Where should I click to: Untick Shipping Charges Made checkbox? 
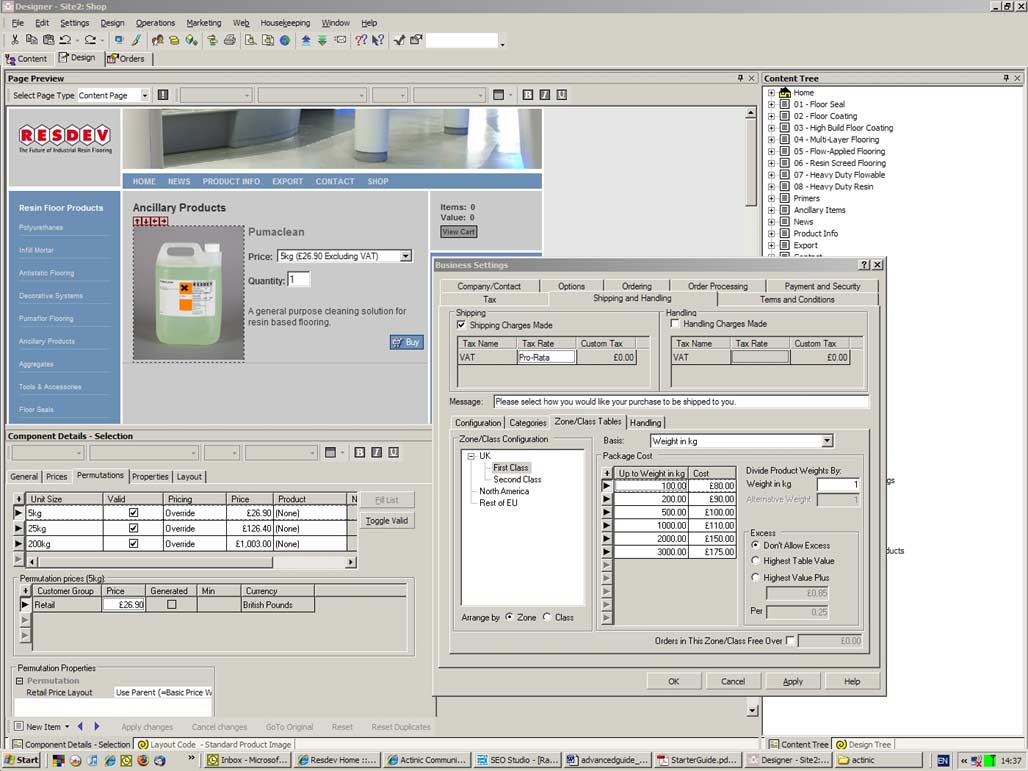[x=461, y=325]
